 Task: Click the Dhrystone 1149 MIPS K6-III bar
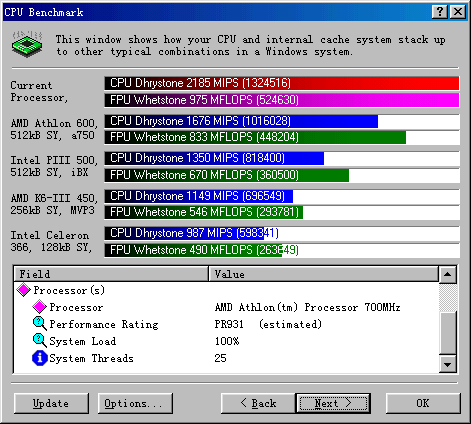tap(199, 196)
